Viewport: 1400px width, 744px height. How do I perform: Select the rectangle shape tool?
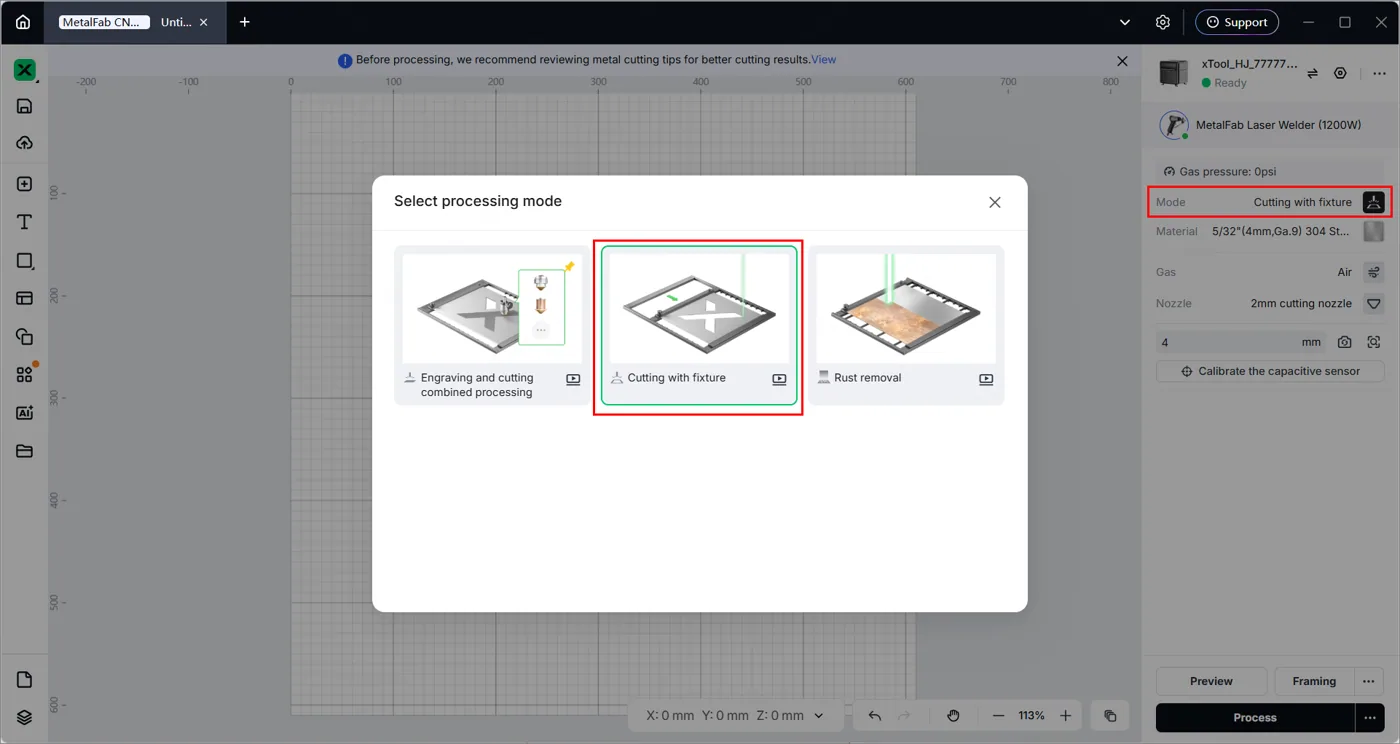coord(25,260)
